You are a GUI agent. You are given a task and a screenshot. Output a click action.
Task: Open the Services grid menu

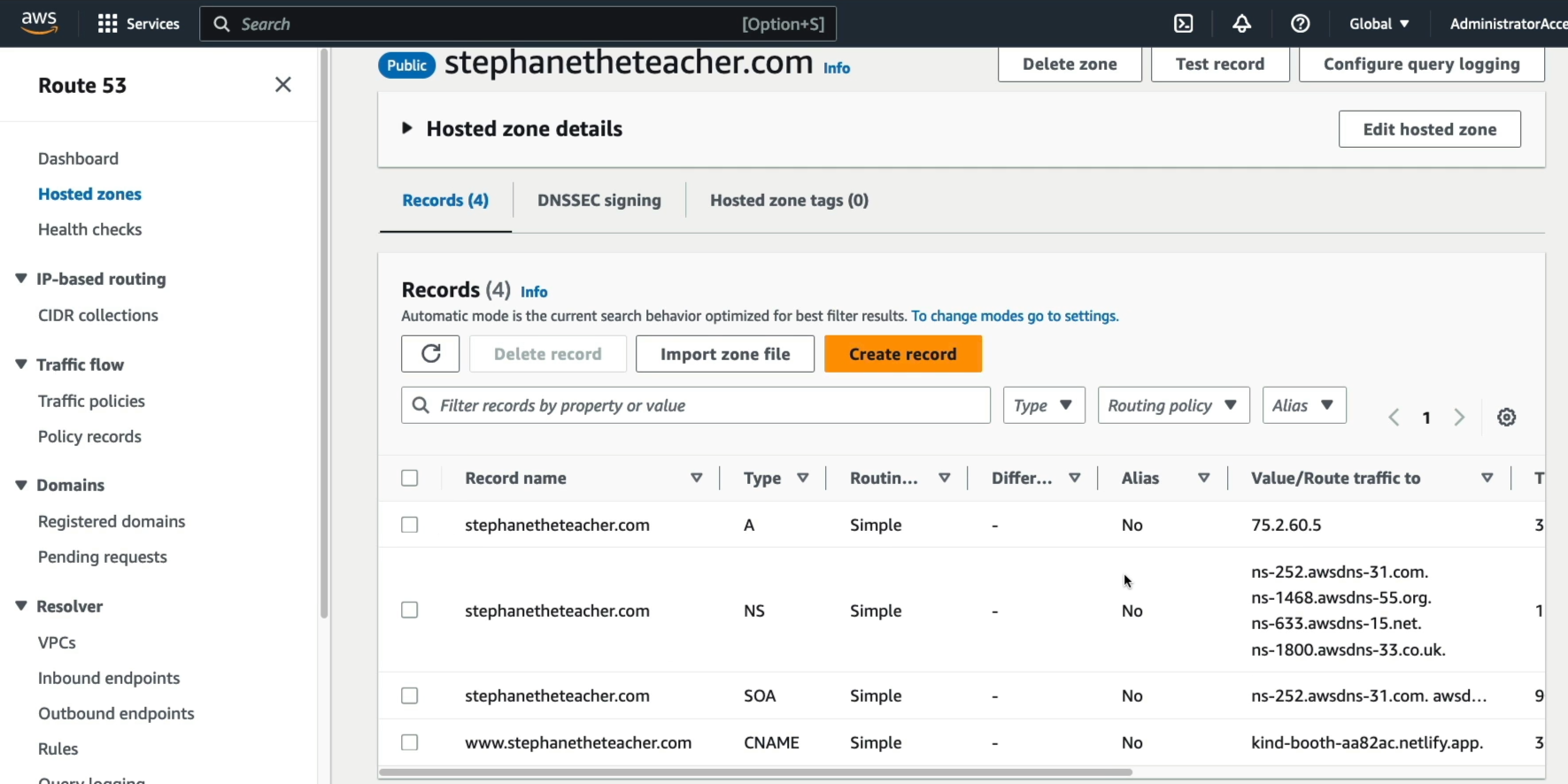coord(139,24)
